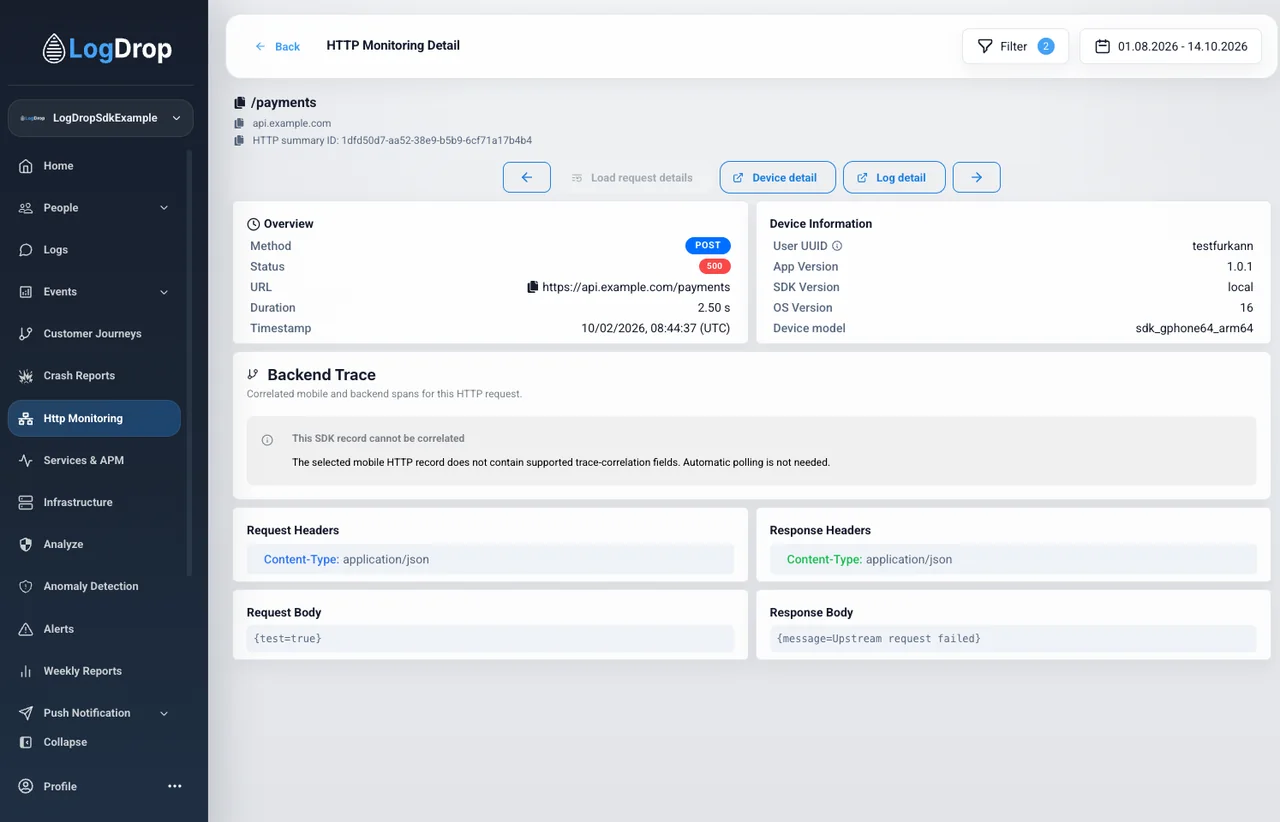This screenshot has width=1280, height=822.
Task: Open the Home page from the sidebar
Action: pos(94,166)
